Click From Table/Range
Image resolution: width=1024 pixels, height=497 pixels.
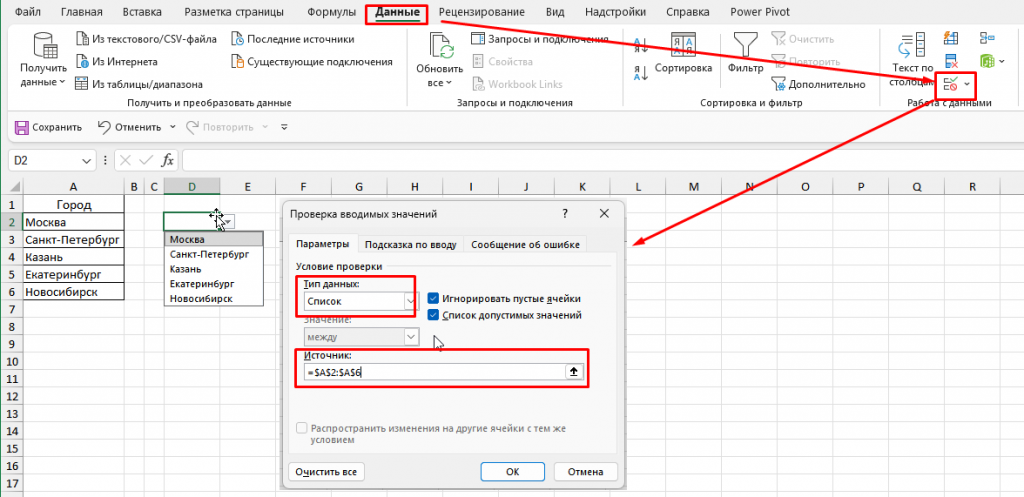coord(138,84)
